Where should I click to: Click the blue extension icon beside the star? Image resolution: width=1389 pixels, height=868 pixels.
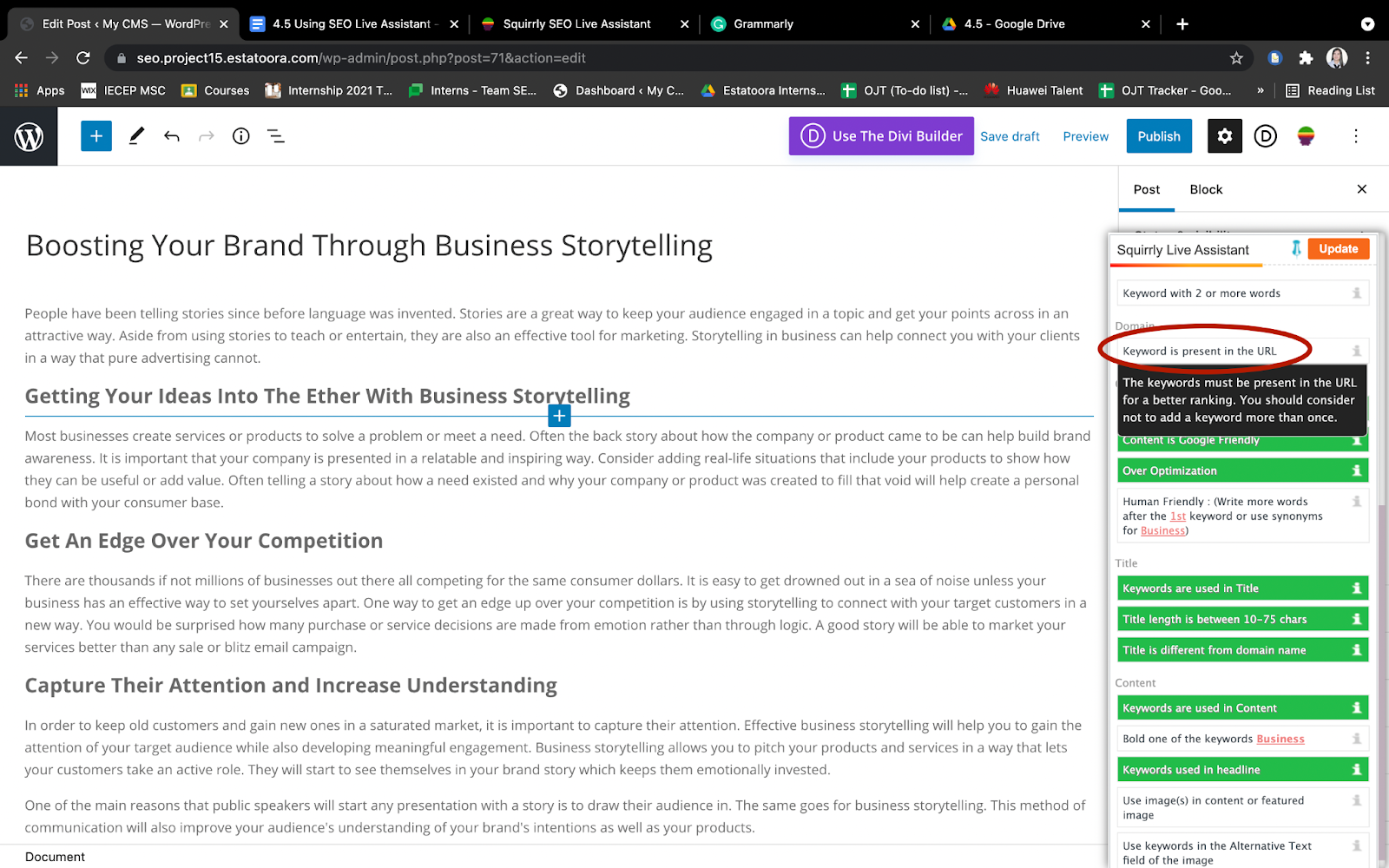(1274, 58)
